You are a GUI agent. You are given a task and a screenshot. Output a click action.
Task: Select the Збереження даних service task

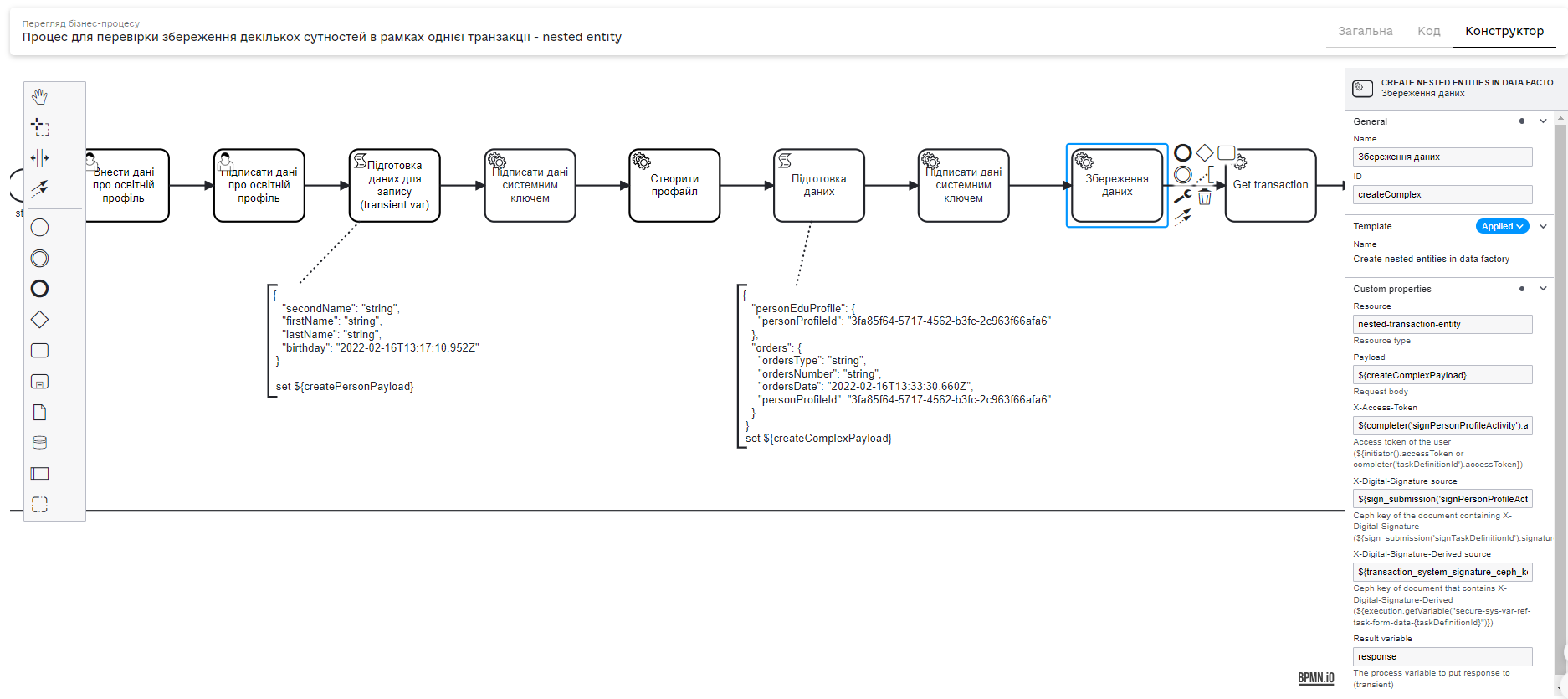click(1117, 185)
